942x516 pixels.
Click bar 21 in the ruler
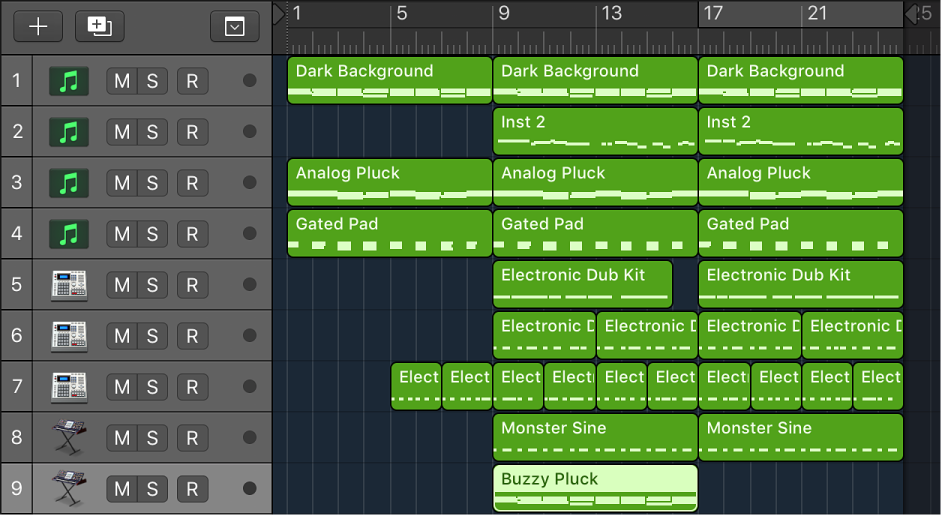point(816,13)
